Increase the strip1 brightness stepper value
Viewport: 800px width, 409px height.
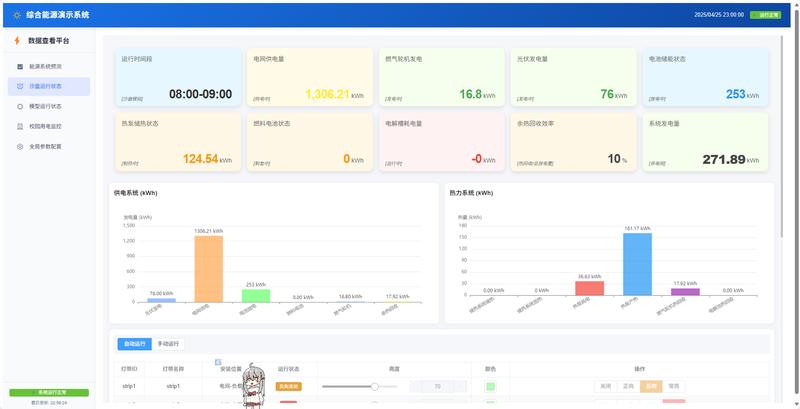coord(460,387)
